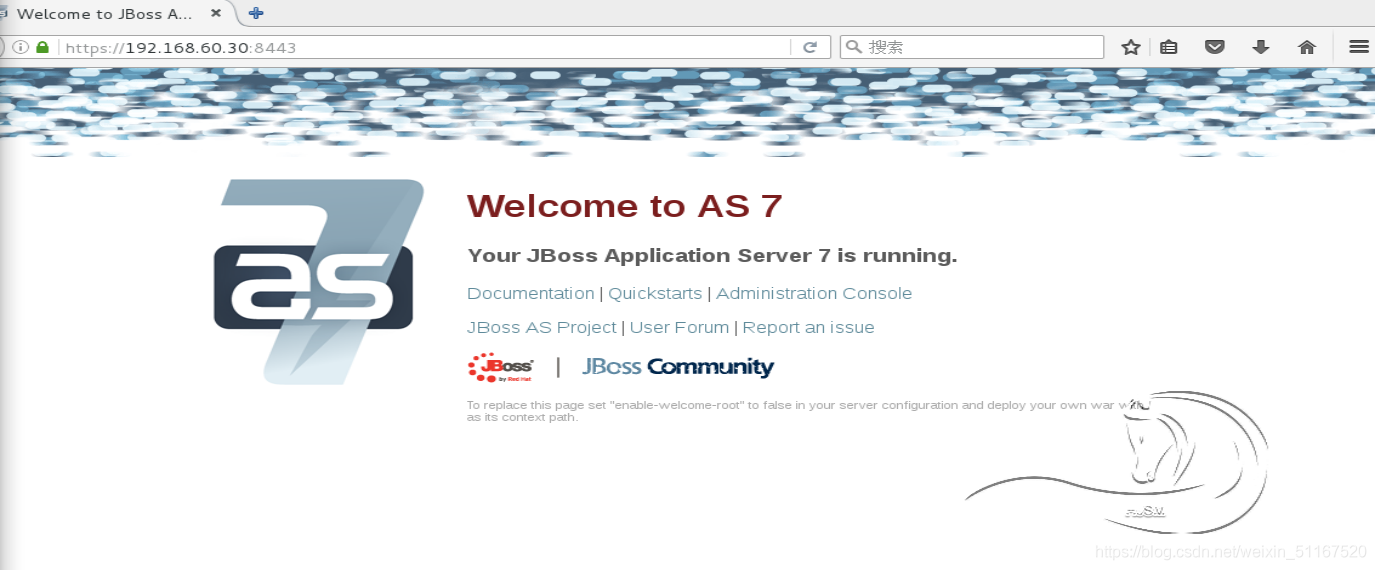1376x570 pixels.
Task: Show site information via the info icon
Action: pos(21,47)
